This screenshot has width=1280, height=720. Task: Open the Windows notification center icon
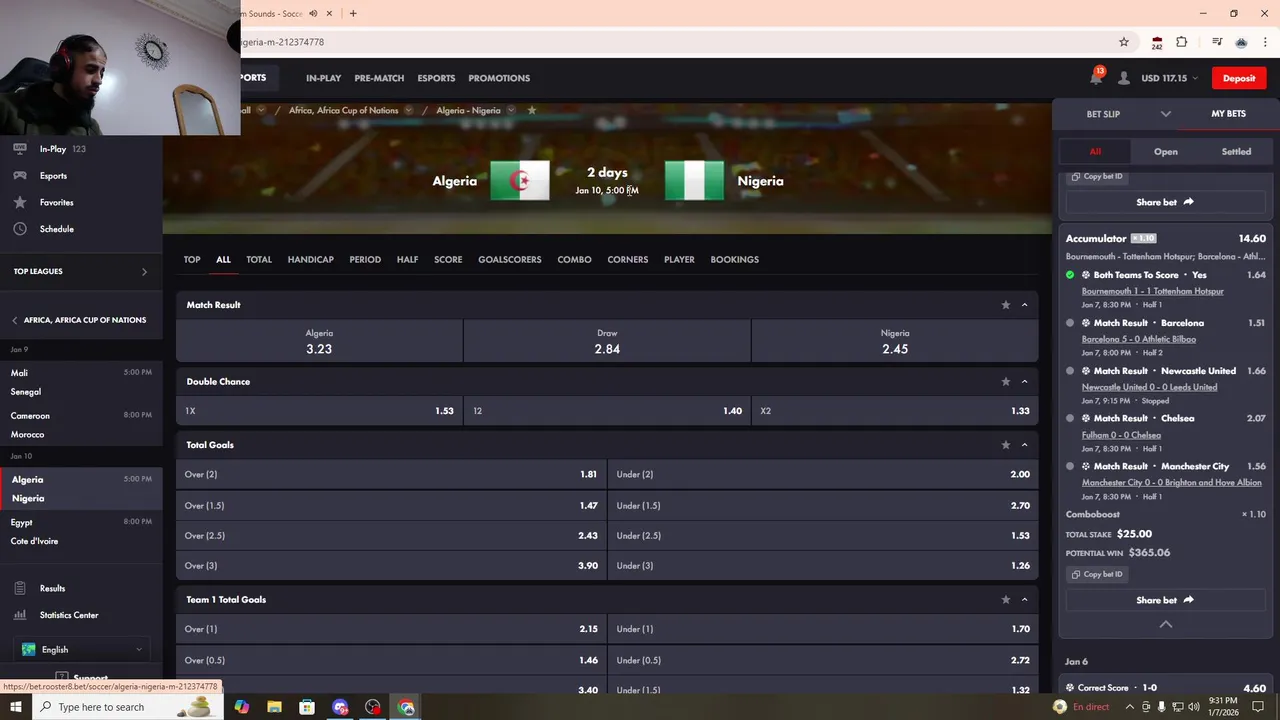tap(1259, 707)
